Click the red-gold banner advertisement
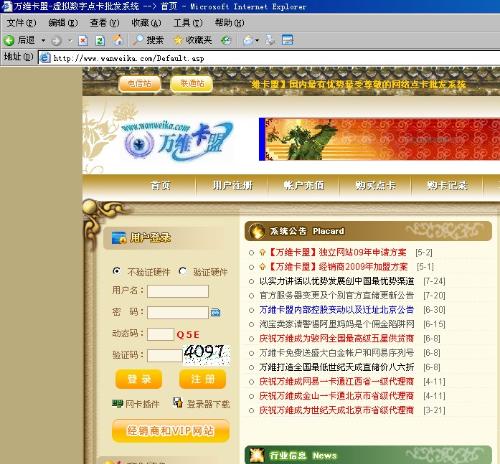The width and height of the screenshot is (500, 464). pos(380,139)
